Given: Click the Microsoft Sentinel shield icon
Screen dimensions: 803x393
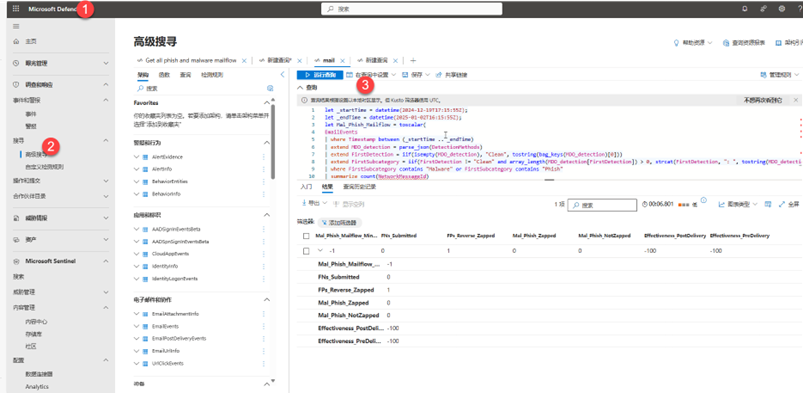Looking at the screenshot, I should (x=16, y=261).
